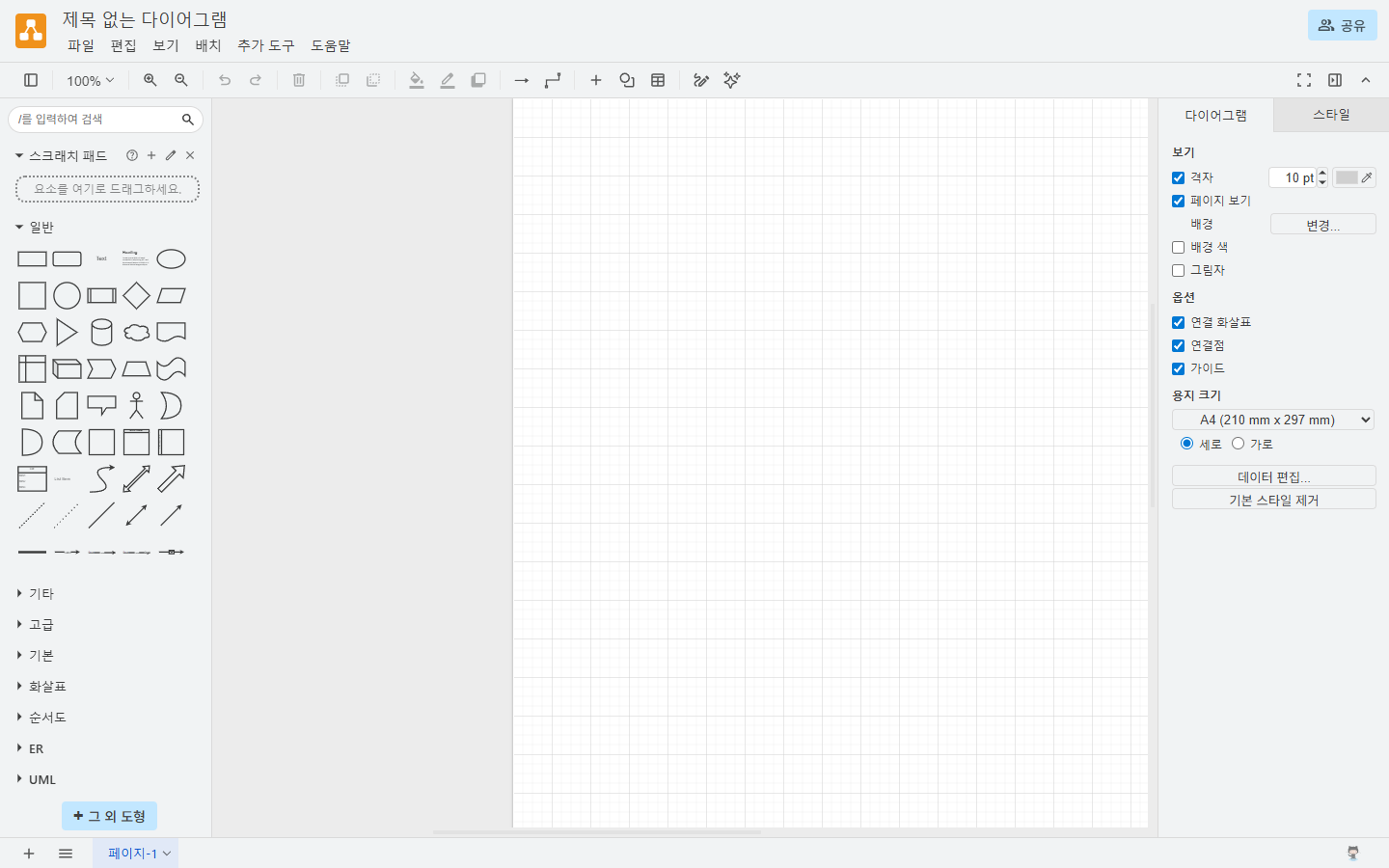
Task: Select the Freehand drawing tool
Action: click(x=701, y=80)
